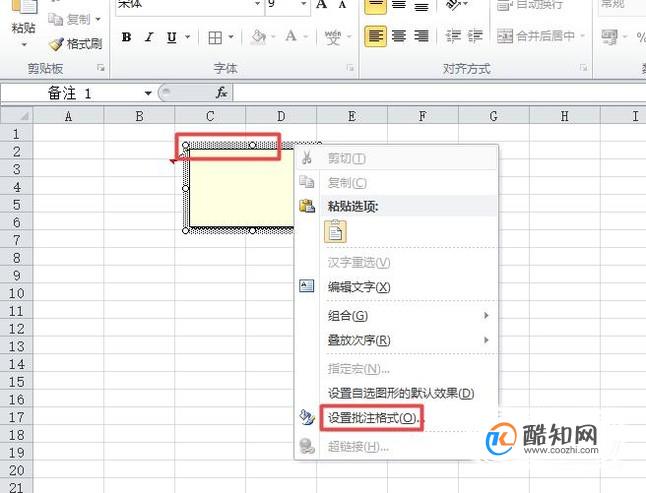Open name box dropdown arrow
646x493 pixels.
coord(148,93)
